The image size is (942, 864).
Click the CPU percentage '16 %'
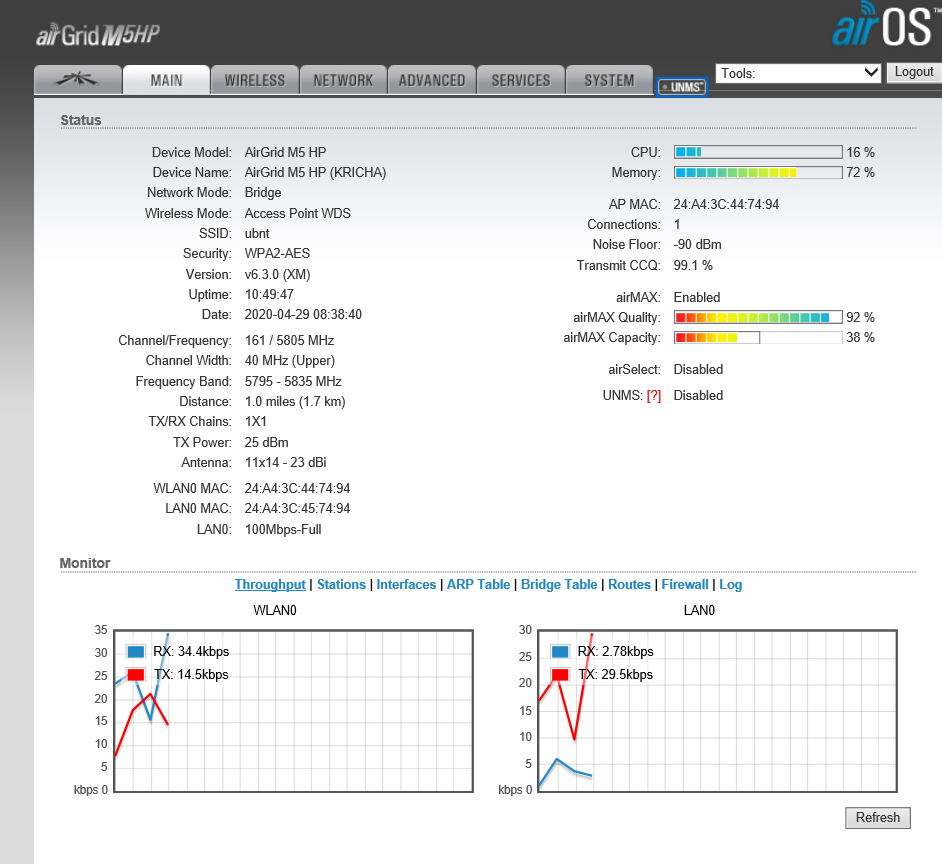click(x=861, y=152)
